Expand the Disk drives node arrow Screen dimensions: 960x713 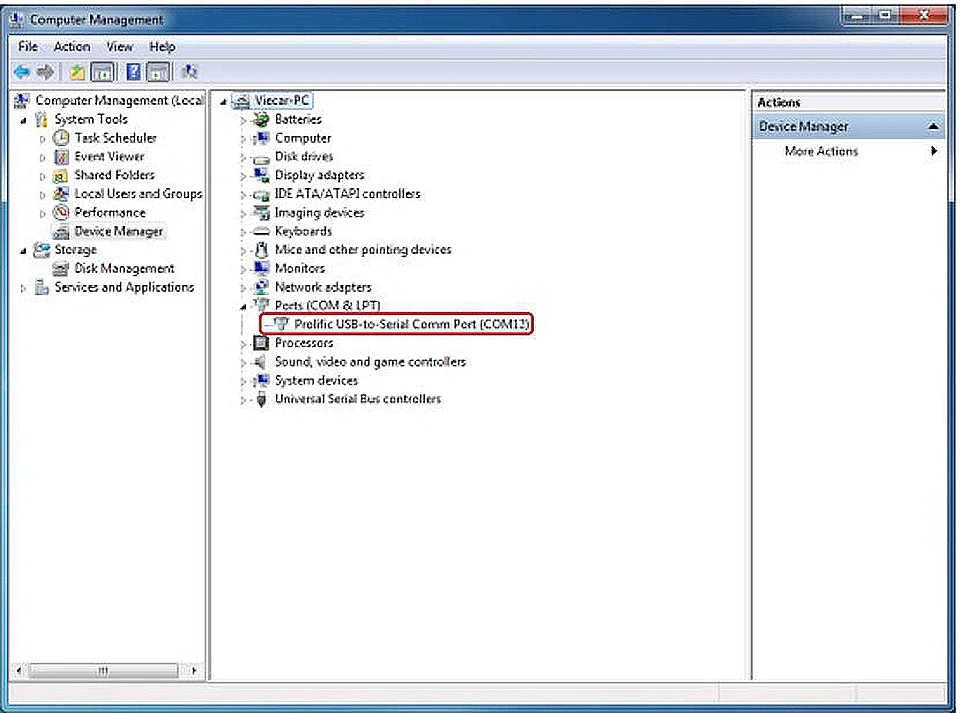pyautogui.click(x=243, y=158)
